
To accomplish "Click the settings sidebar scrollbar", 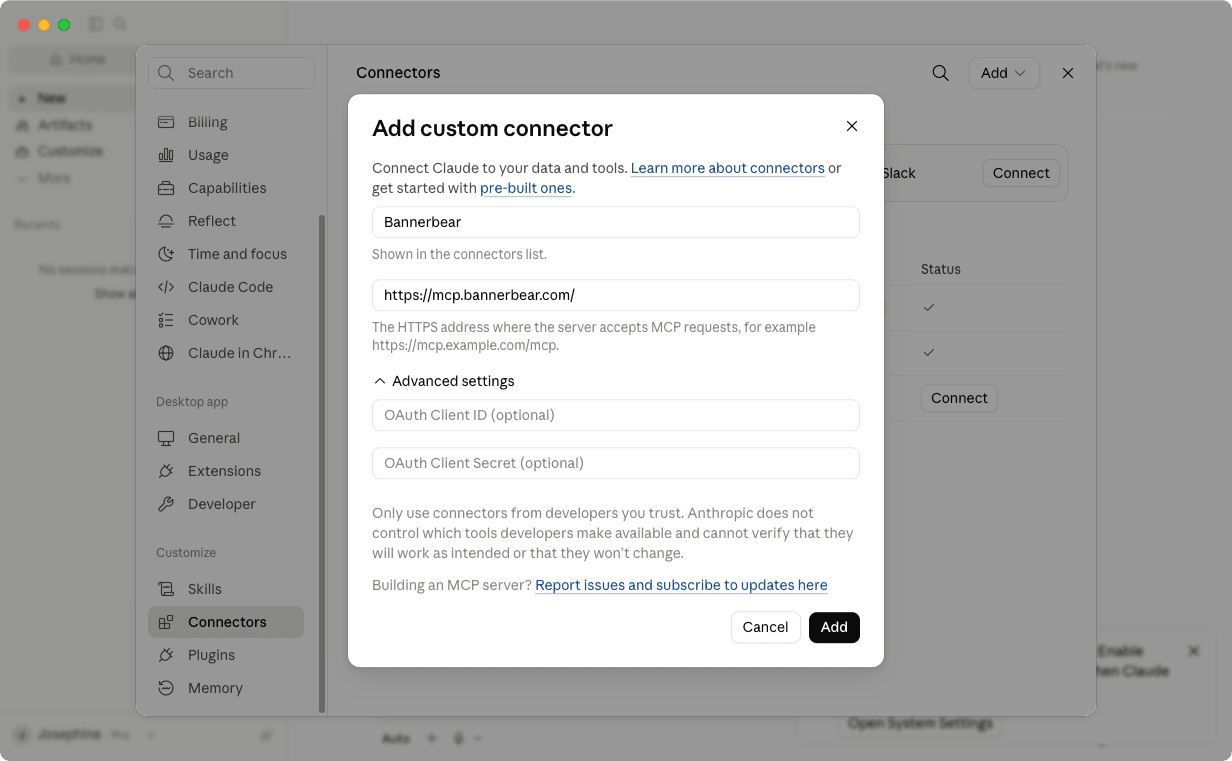I will 321,464.
